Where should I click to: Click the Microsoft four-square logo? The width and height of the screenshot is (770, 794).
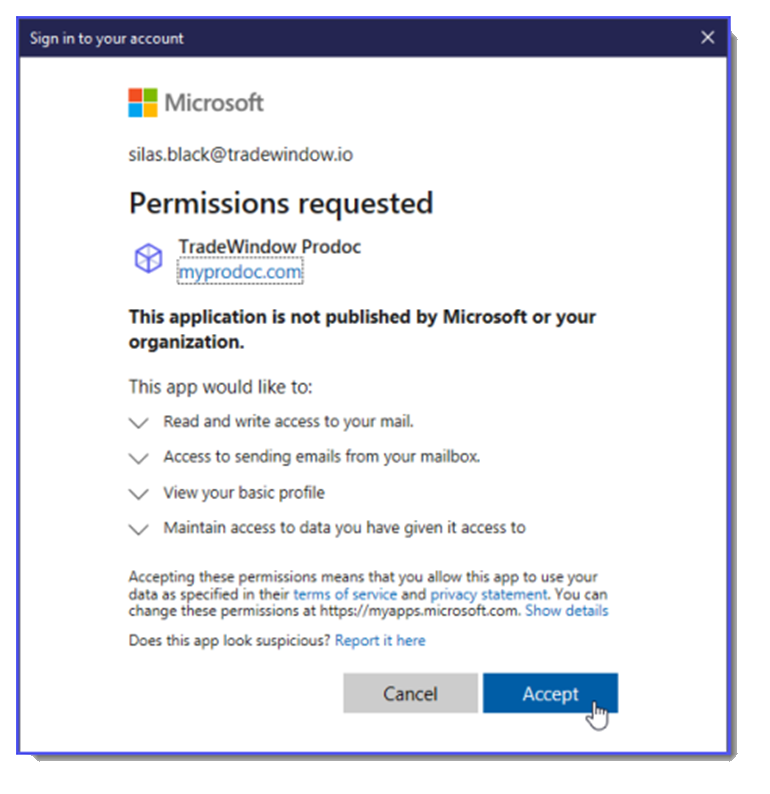143,103
